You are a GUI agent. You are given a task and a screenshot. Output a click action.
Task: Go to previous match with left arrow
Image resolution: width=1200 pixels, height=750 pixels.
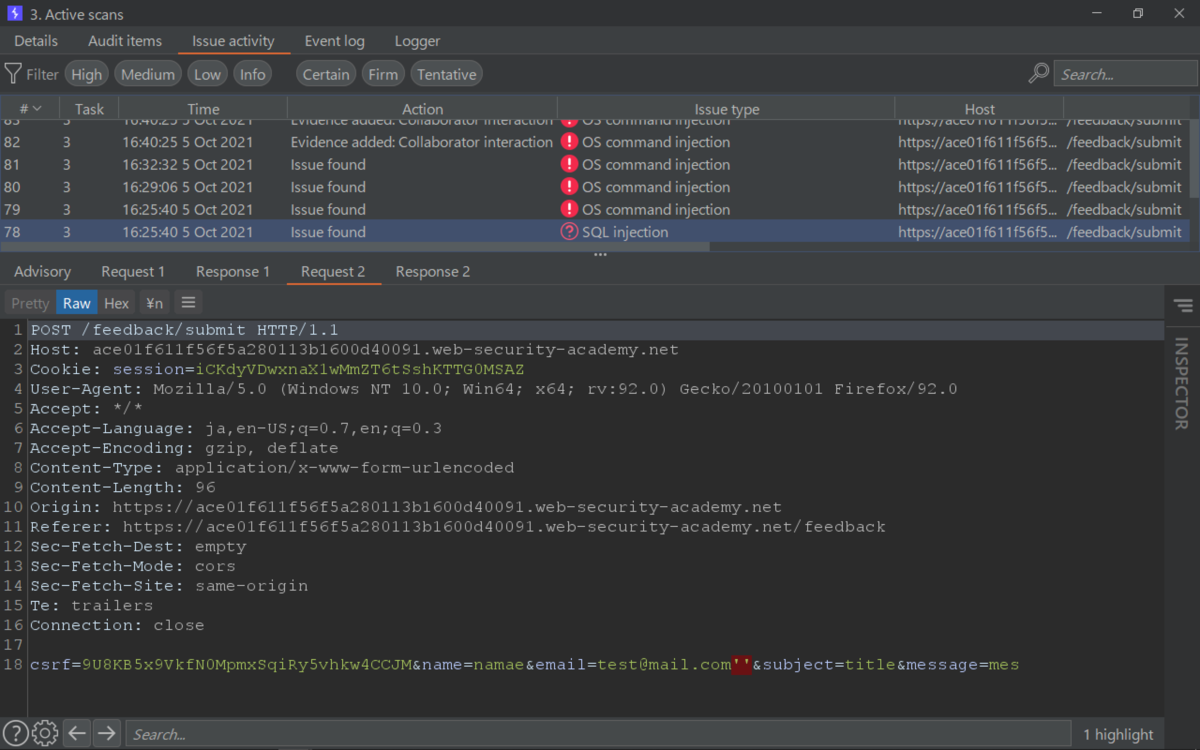coord(77,733)
